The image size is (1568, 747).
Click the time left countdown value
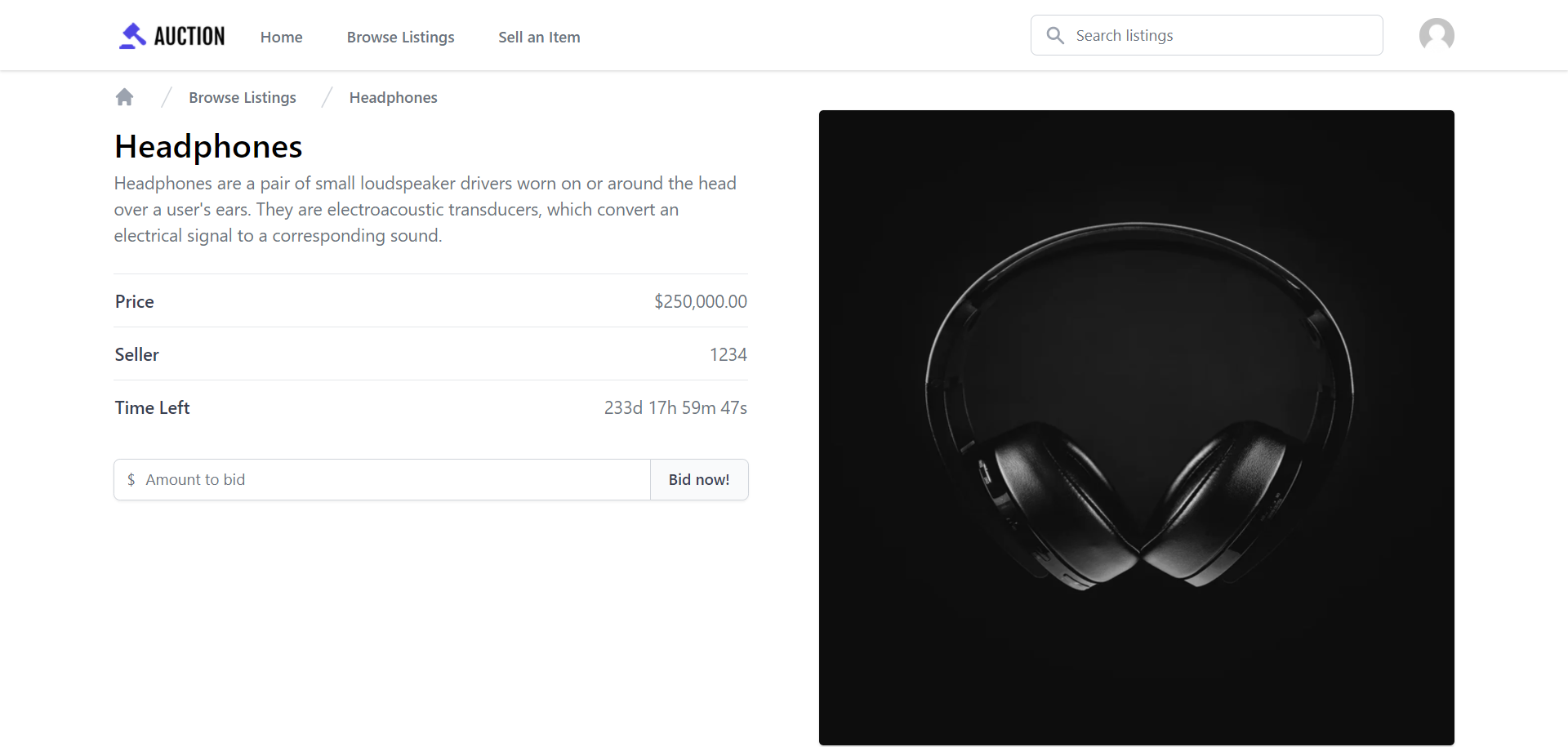[x=675, y=408]
